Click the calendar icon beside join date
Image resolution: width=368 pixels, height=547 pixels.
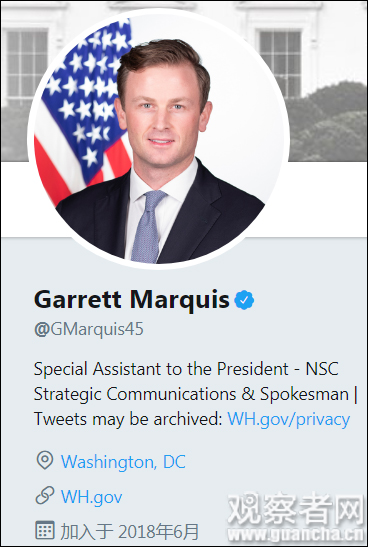(45, 530)
